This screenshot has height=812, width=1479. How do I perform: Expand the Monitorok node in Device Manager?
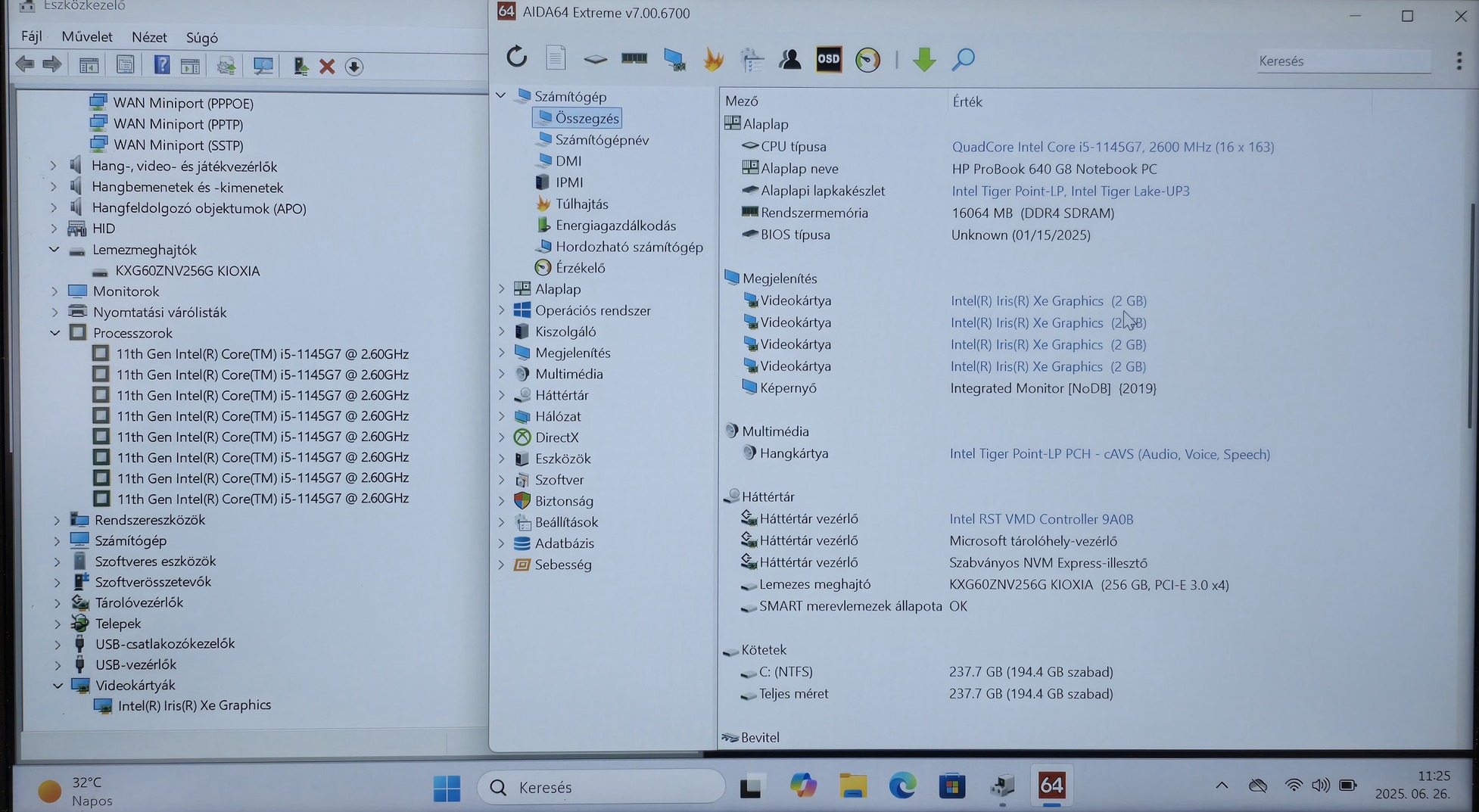(54, 291)
